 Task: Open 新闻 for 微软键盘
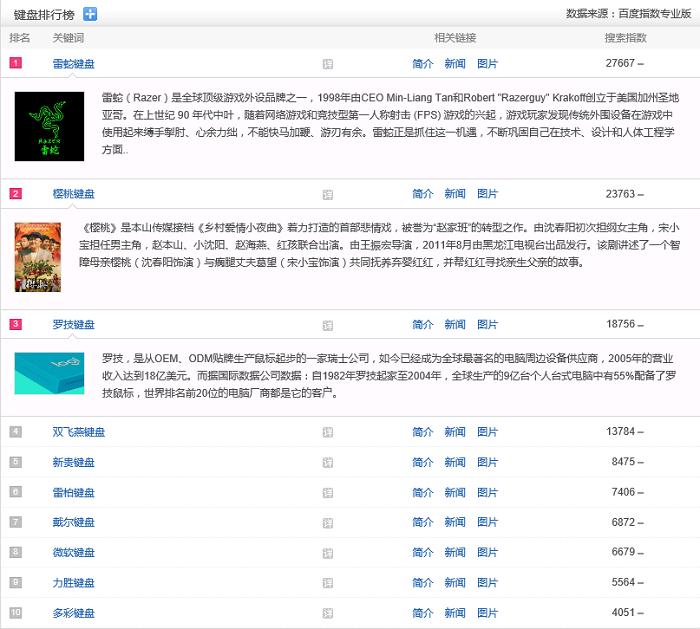[x=455, y=553]
